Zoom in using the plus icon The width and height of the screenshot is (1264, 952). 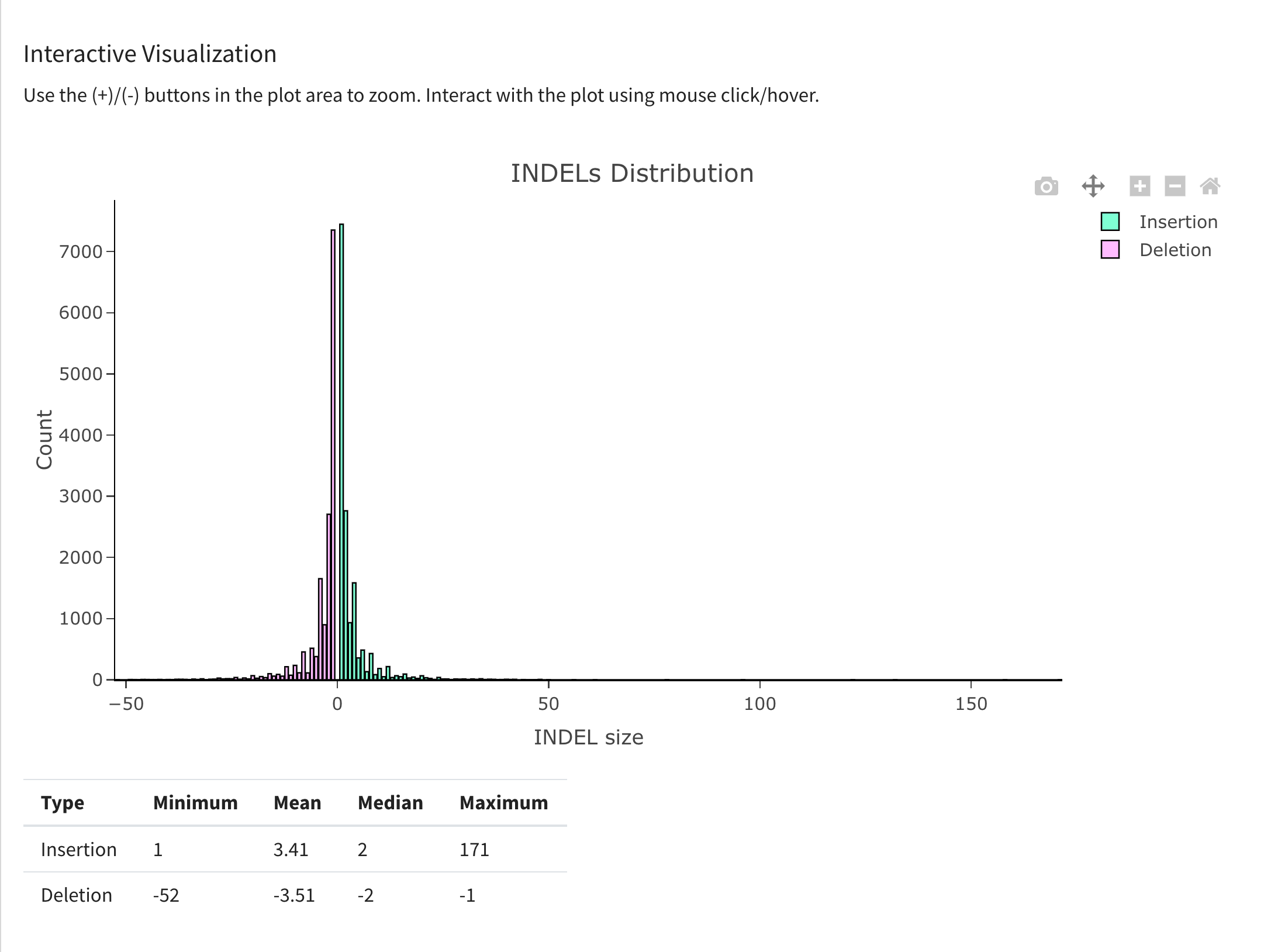point(1139,186)
